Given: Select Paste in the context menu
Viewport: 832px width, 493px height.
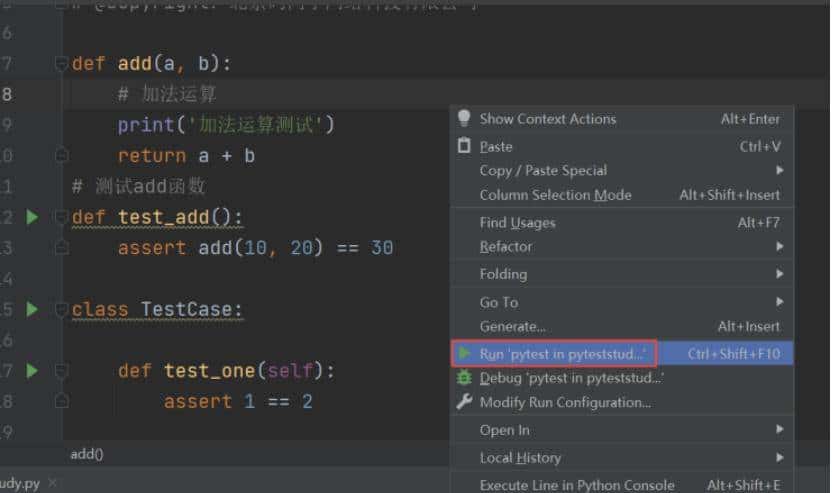Looking at the screenshot, I should tap(622, 146).
